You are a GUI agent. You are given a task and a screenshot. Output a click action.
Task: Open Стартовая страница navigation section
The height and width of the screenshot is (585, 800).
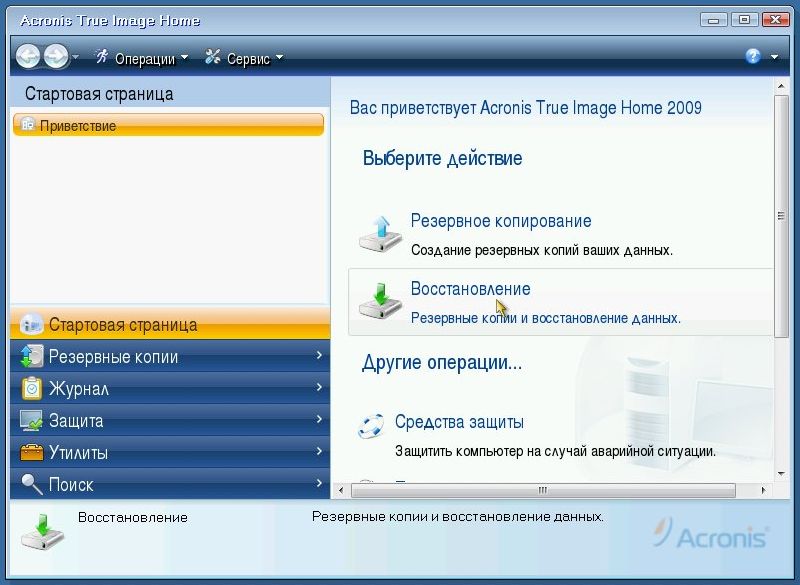(170, 324)
